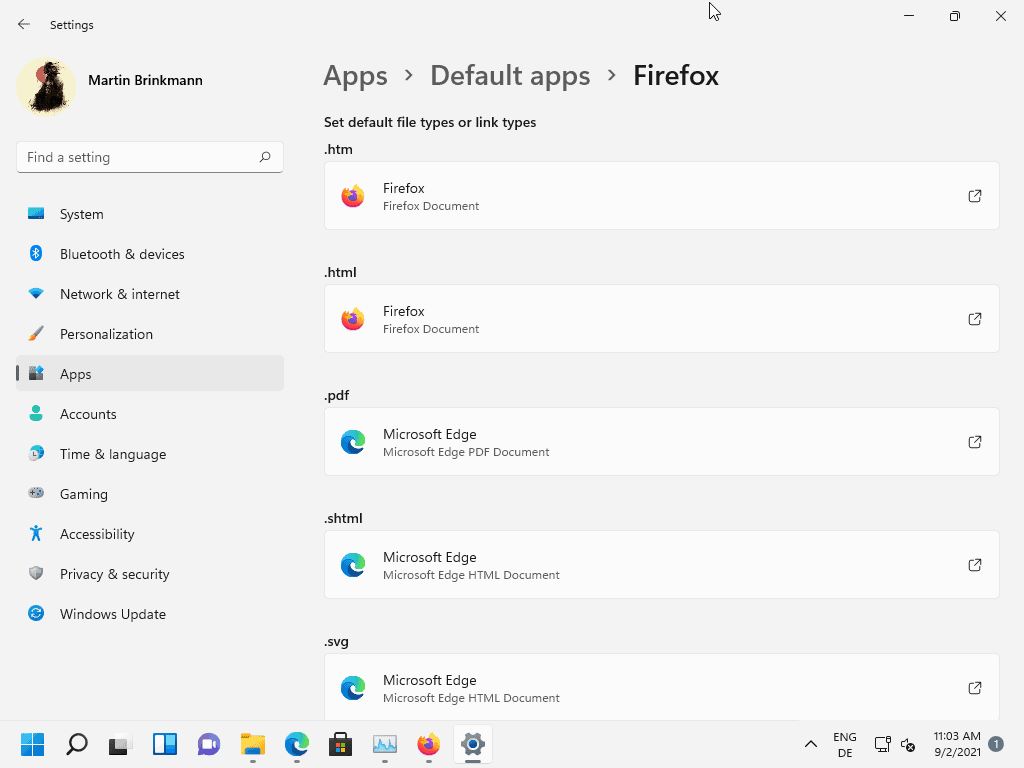Click the search magnifier in settings box
The image size is (1024, 768).
264,157
